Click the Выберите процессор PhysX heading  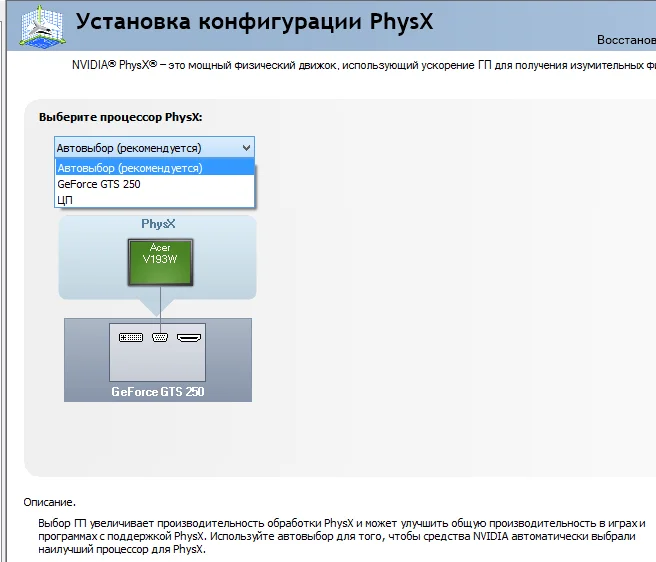(120, 117)
